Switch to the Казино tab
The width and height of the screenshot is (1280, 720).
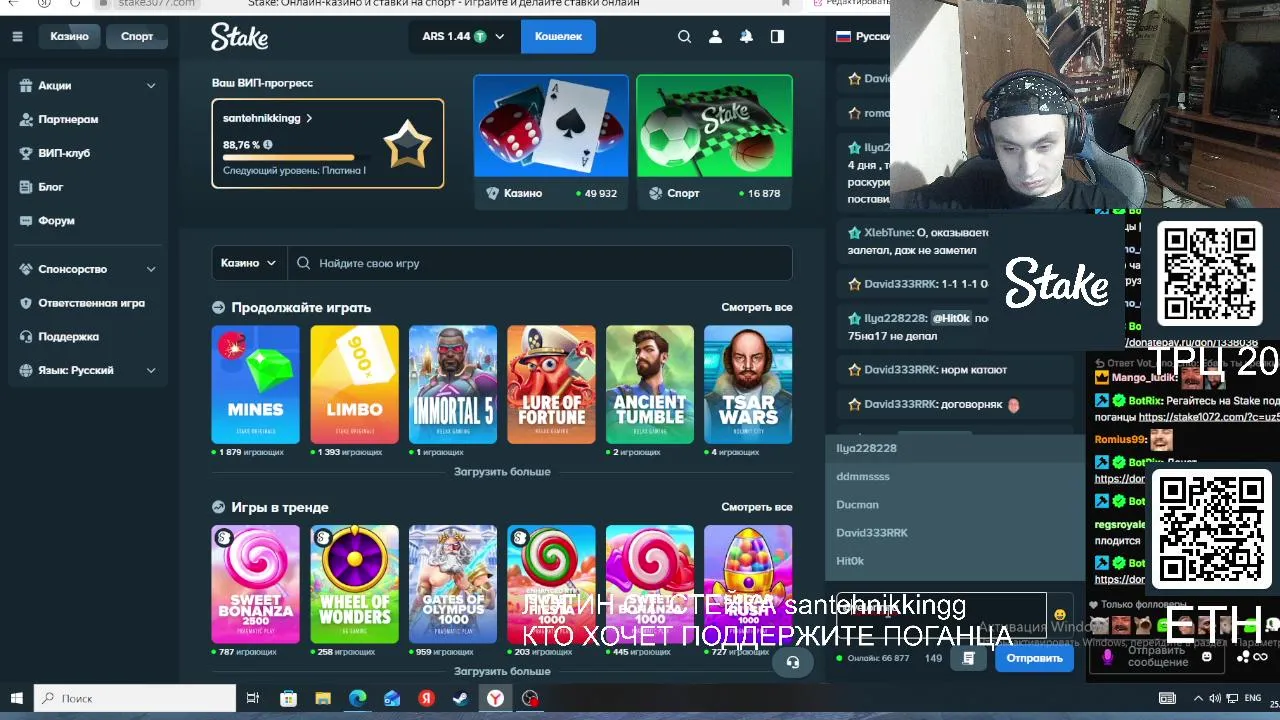point(70,36)
